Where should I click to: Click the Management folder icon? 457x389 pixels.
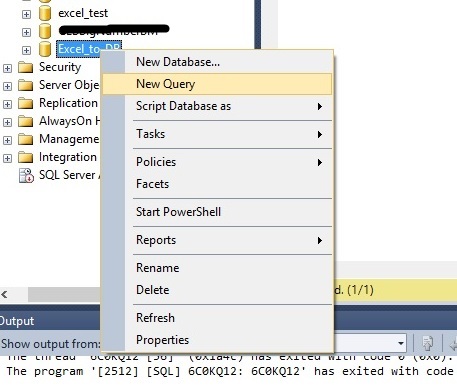pos(26,139)
